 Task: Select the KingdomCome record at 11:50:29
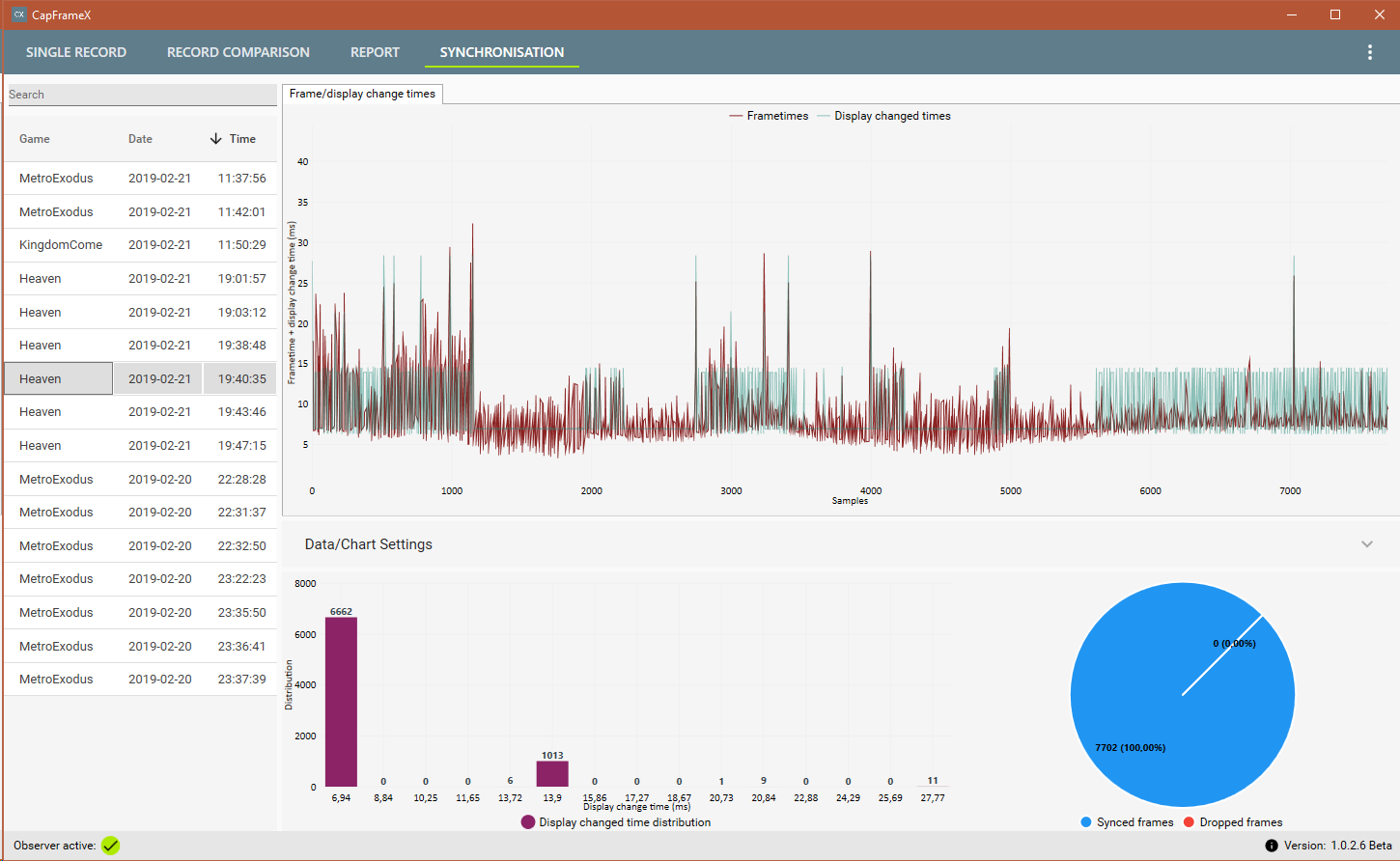click(141, 245)
